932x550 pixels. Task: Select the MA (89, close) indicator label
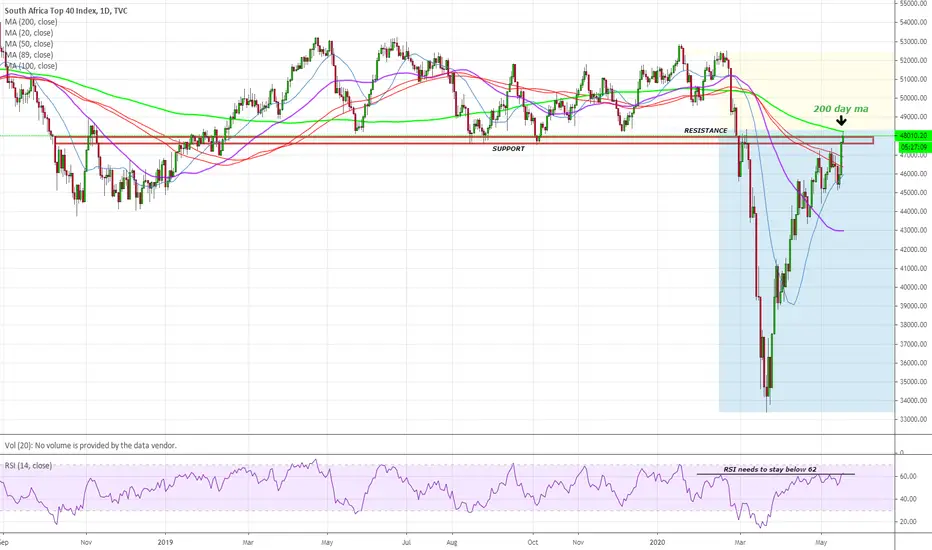[29, 55]
